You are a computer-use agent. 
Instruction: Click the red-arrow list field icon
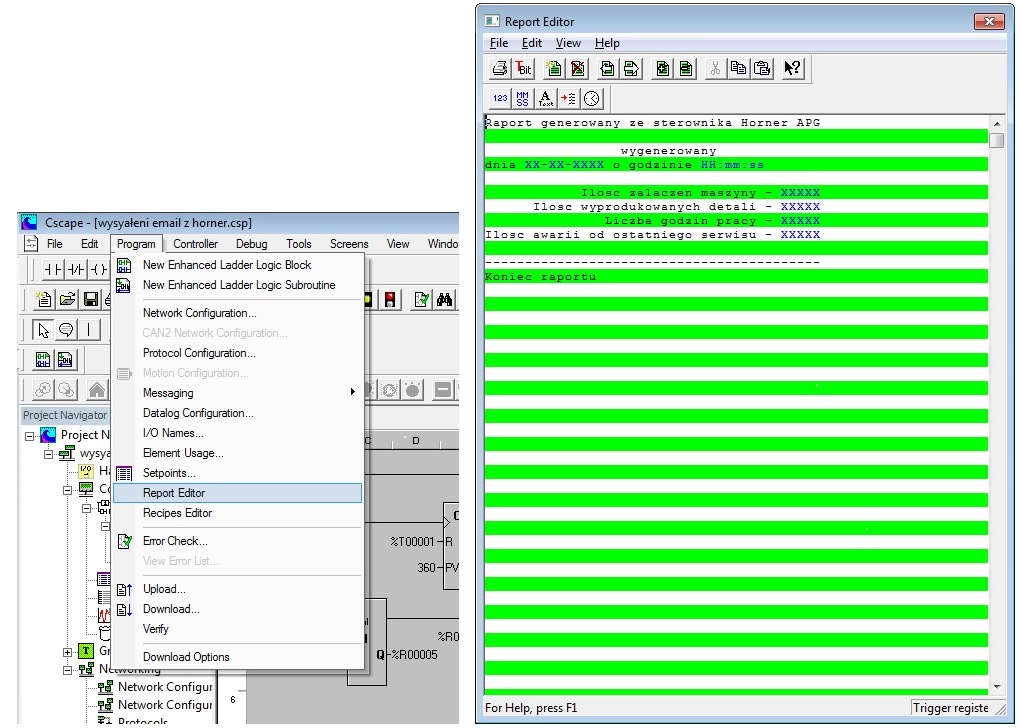[x=568, y=98]
